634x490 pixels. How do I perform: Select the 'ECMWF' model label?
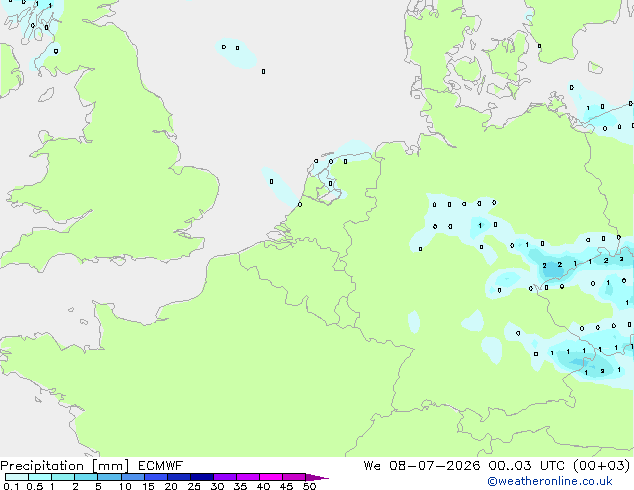tap(161, 466)
